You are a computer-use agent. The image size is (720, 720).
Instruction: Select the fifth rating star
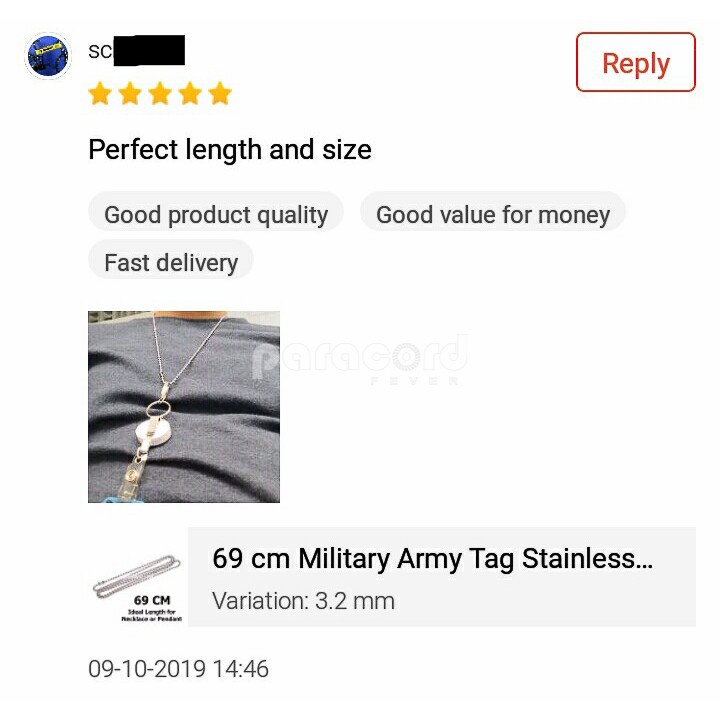tap(220, 94)
